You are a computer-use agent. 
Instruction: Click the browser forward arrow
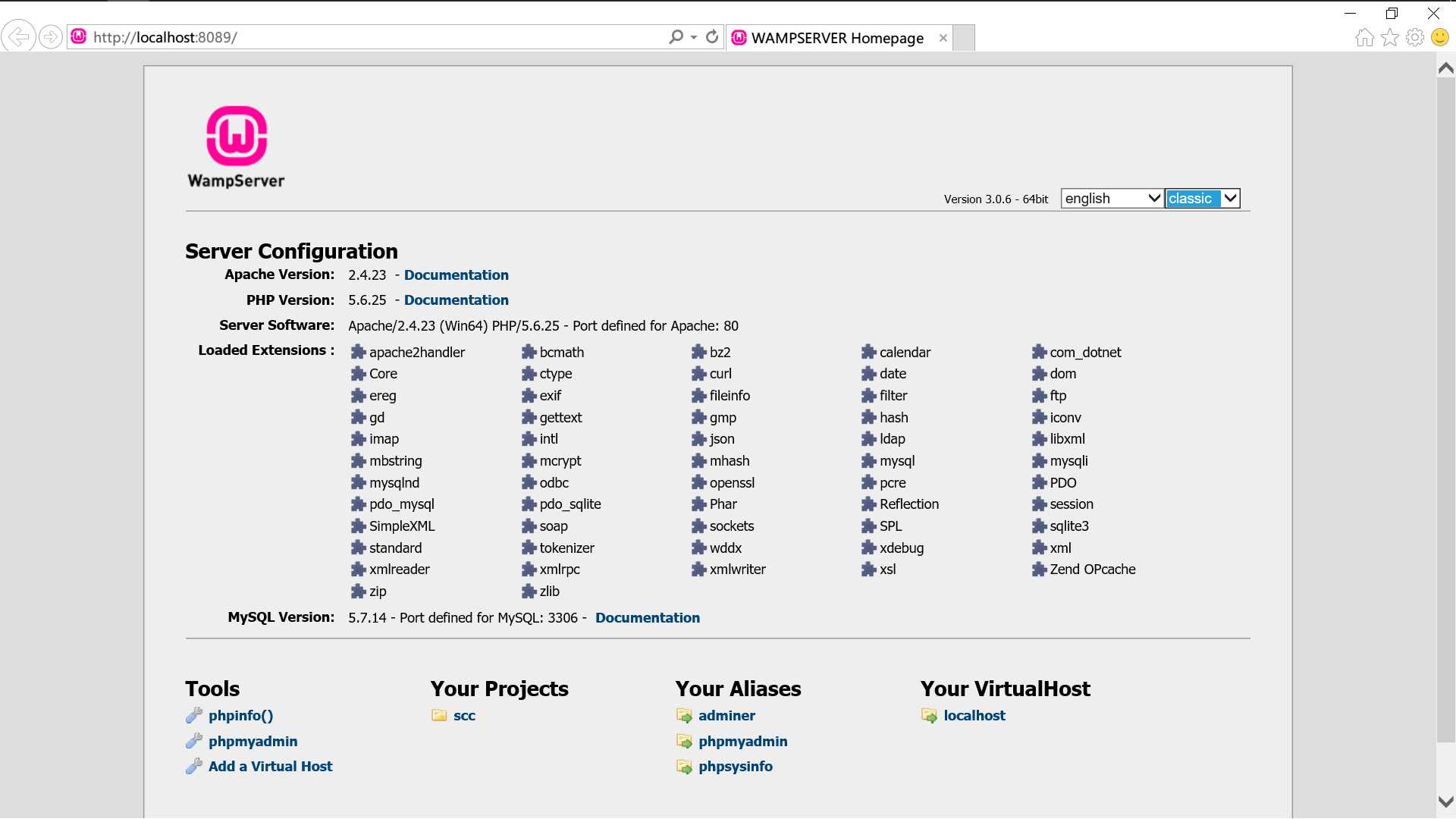[51, 36]
